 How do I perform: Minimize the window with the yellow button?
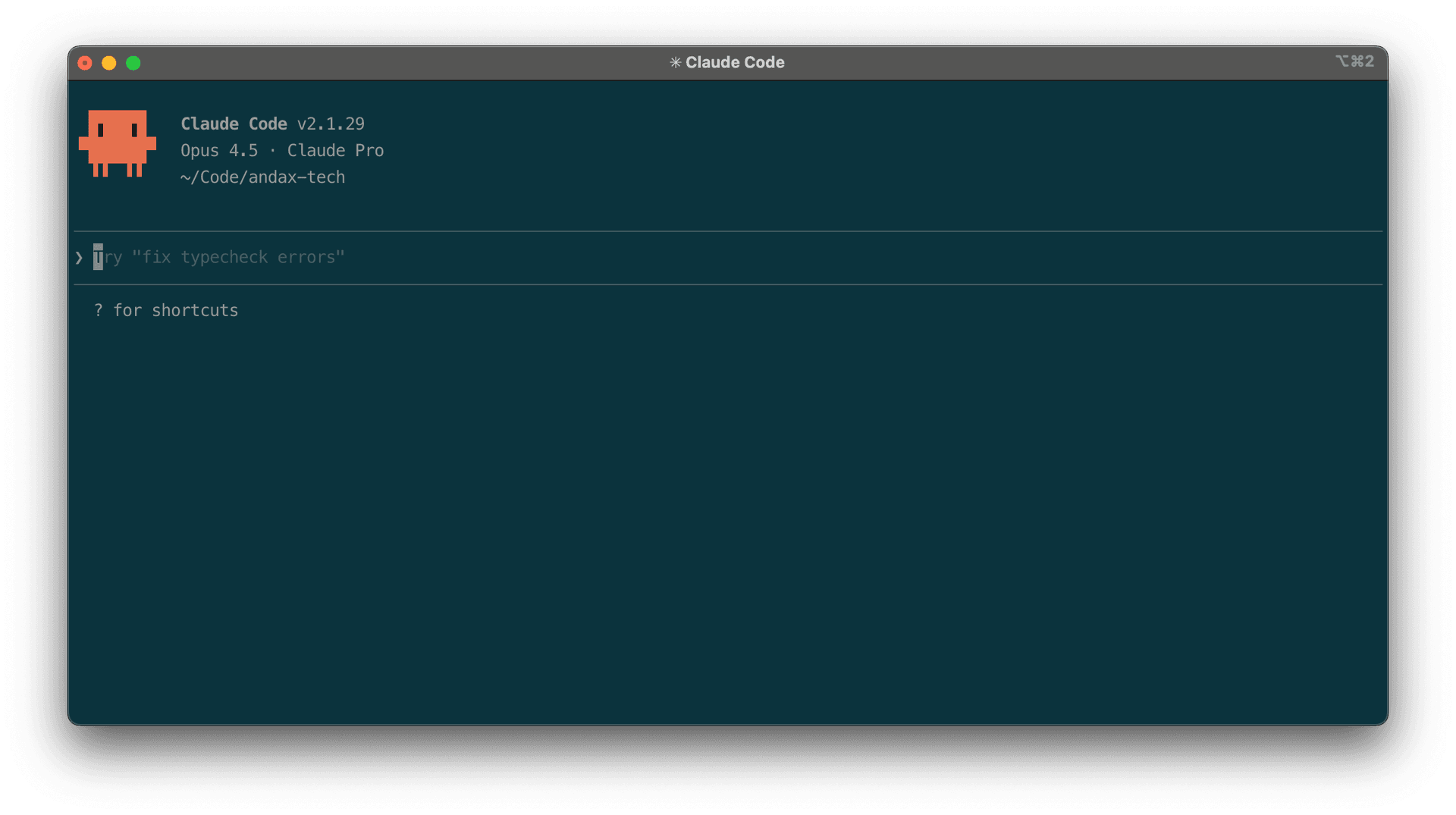[109, 63]
